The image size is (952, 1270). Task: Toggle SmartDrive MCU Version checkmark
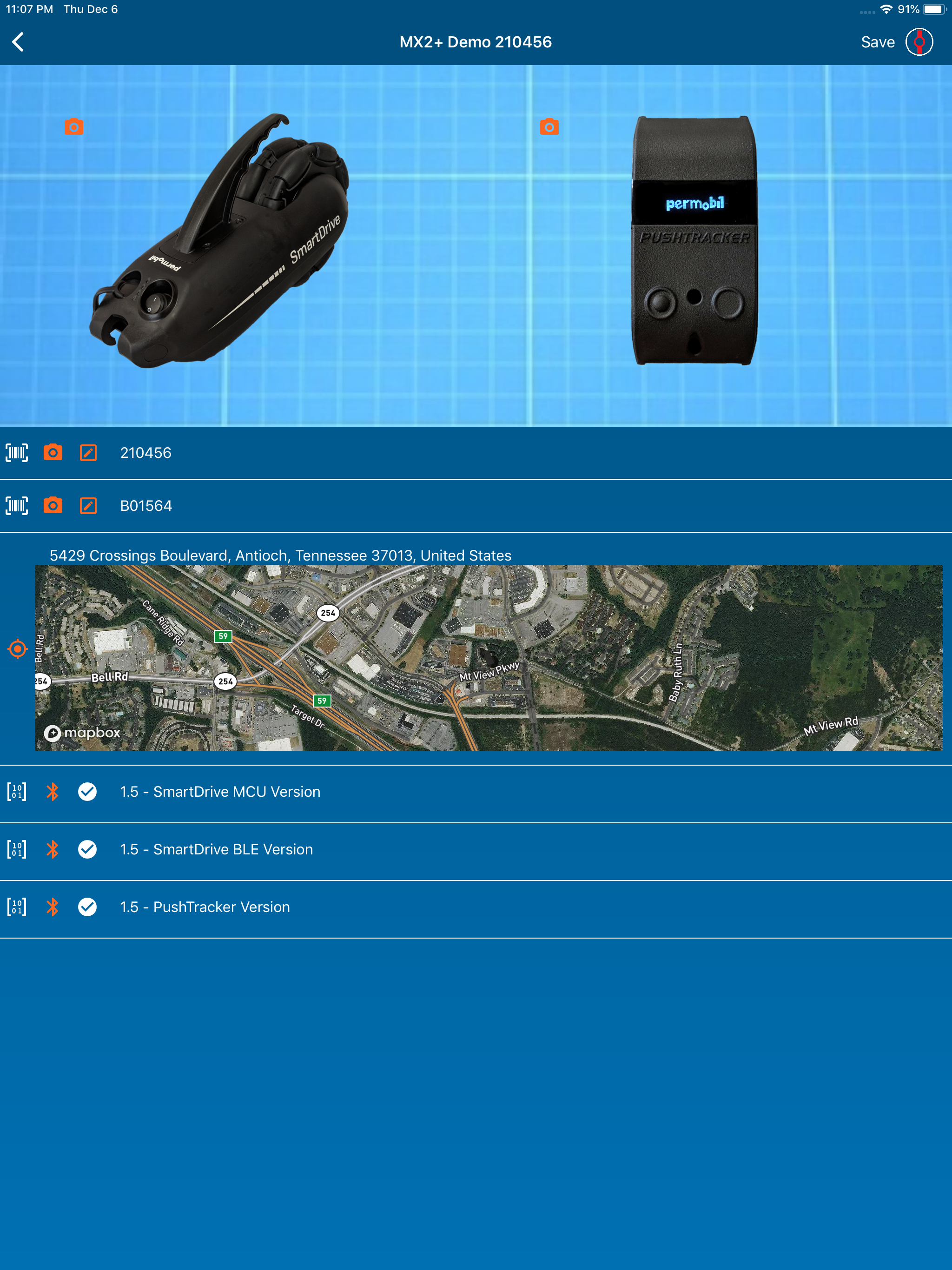click(x=87, y=791)
